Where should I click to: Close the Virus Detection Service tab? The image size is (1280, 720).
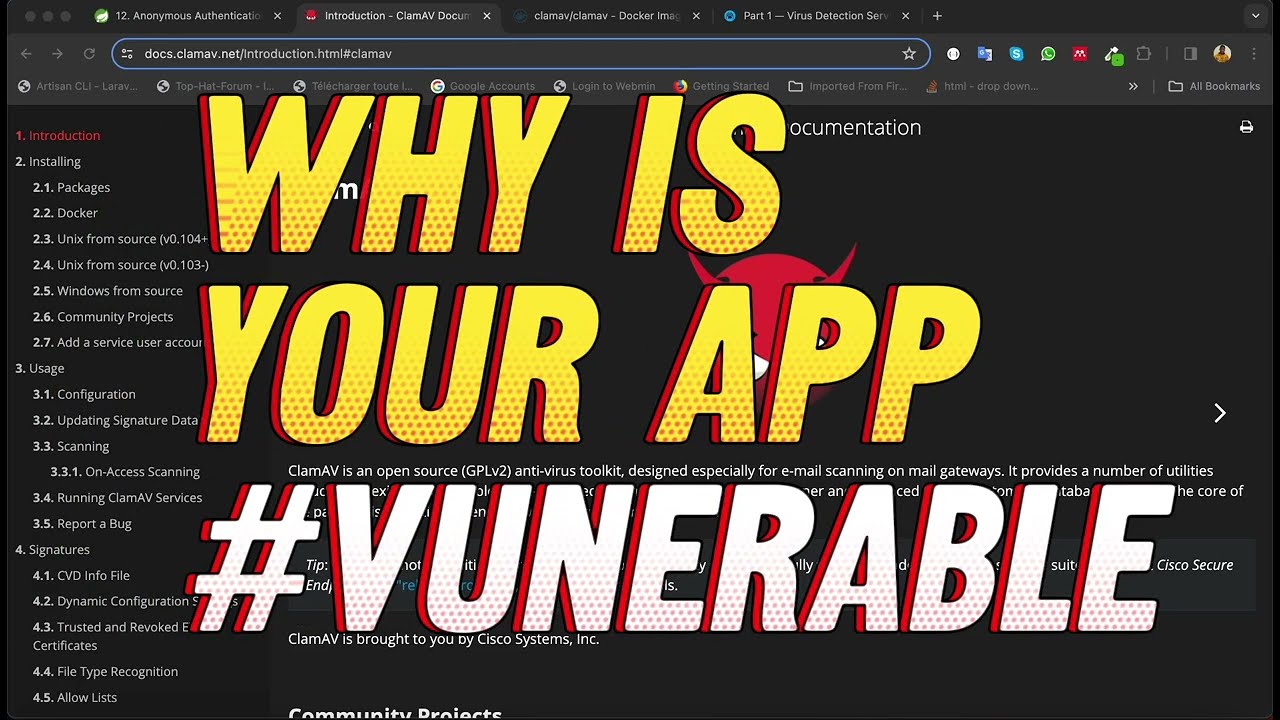click(905, 16)
